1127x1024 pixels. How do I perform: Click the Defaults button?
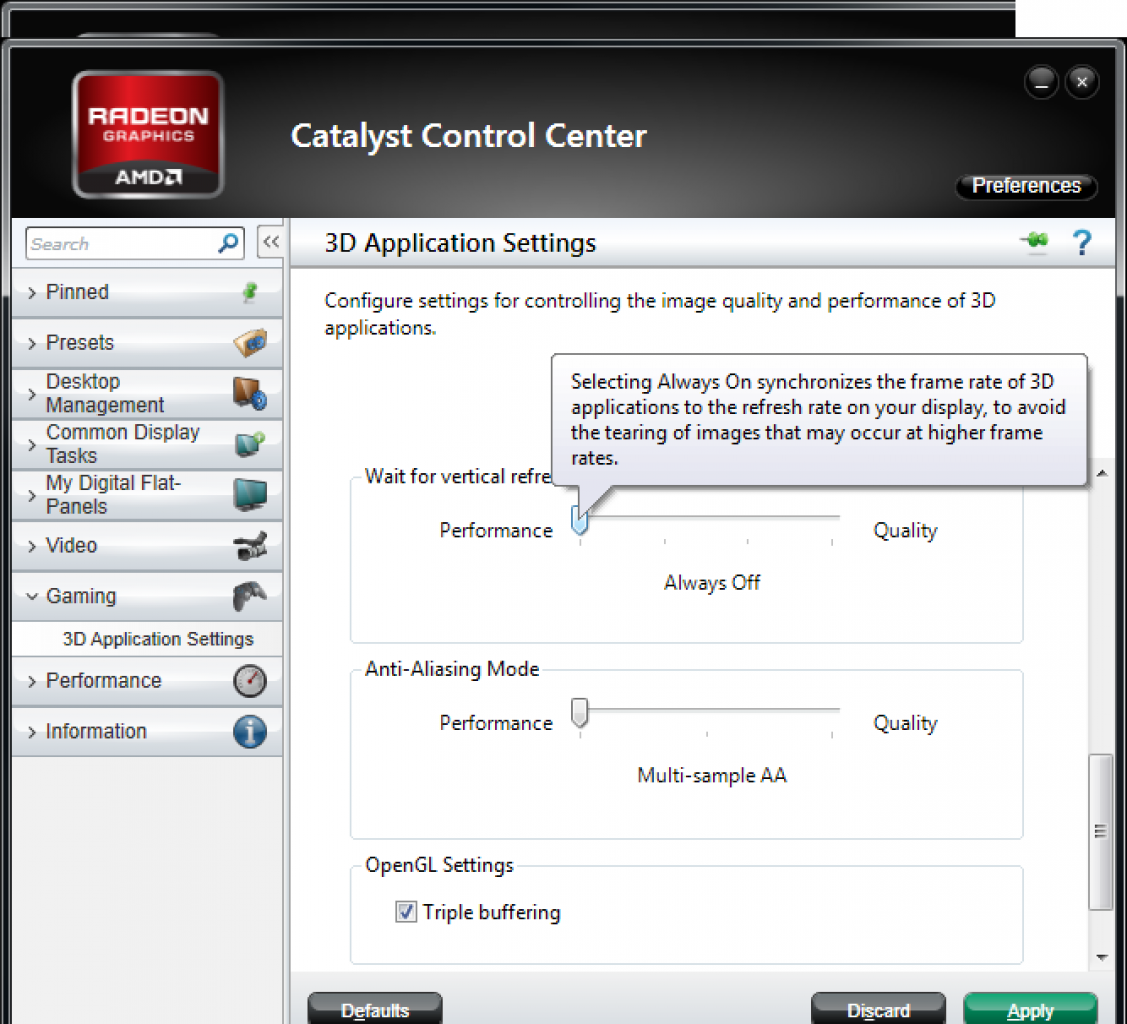pos(375,1009)
